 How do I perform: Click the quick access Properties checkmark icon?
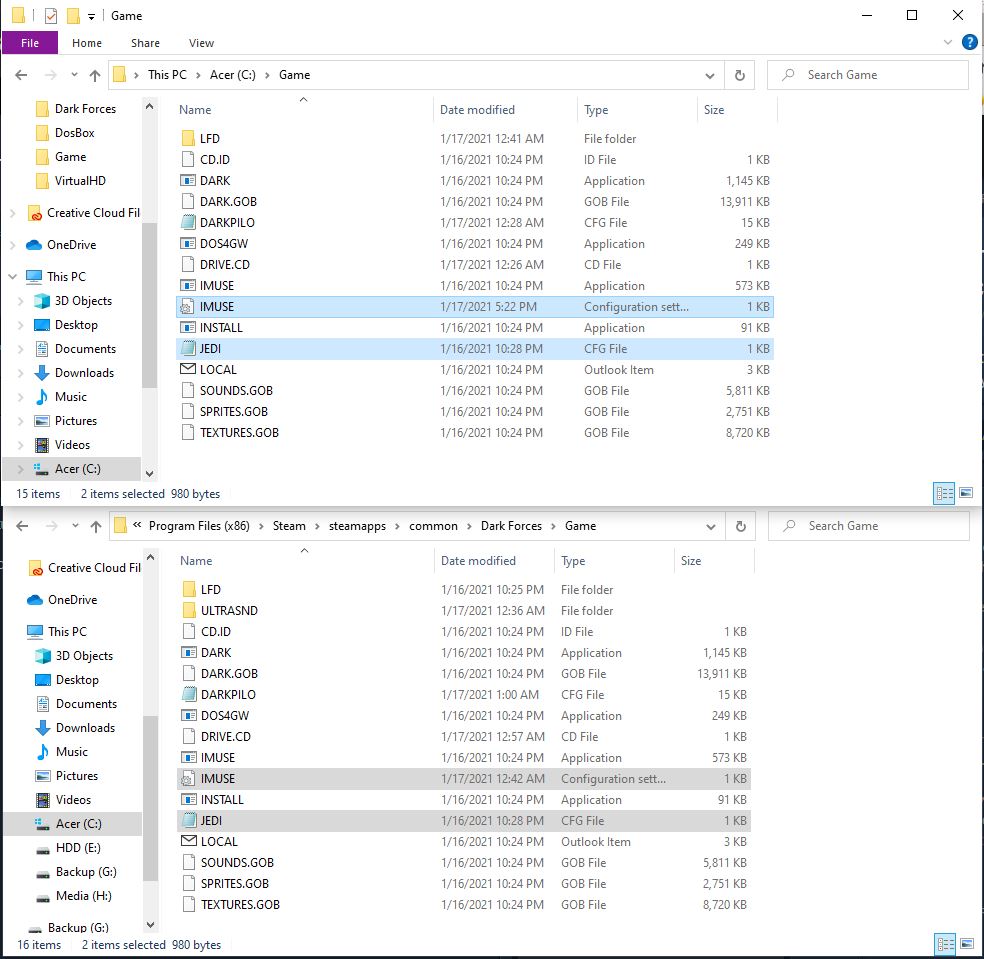pos(51,16)
